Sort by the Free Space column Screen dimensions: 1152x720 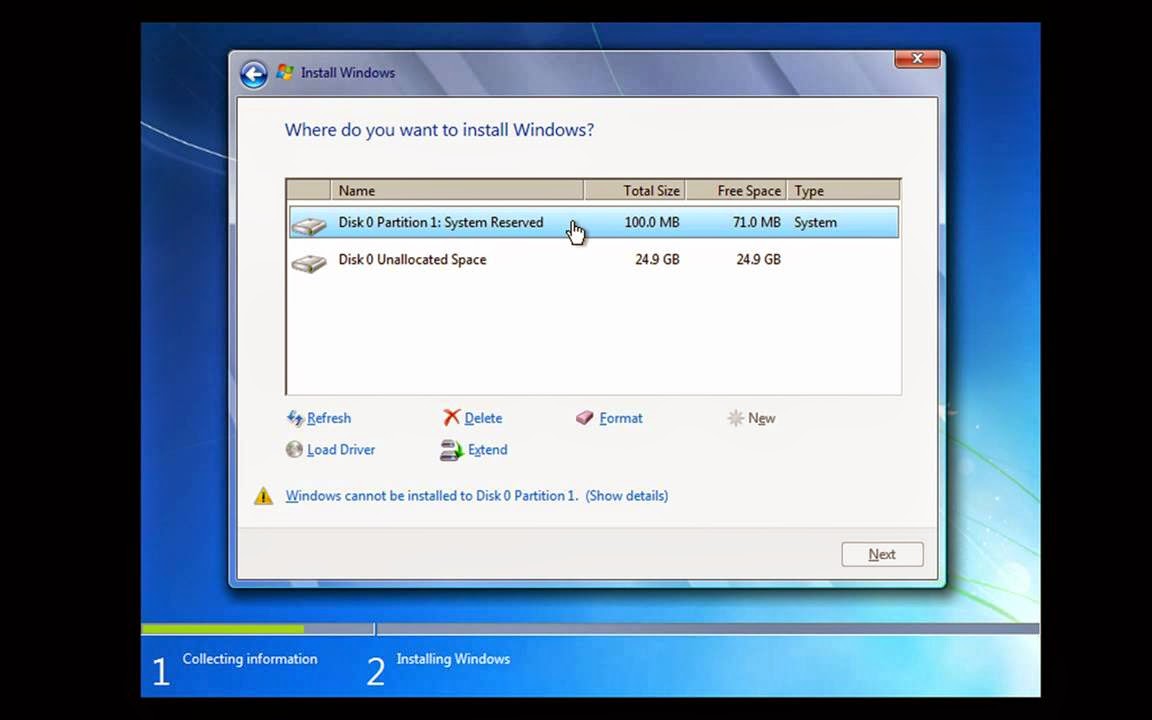click(749, 190)
